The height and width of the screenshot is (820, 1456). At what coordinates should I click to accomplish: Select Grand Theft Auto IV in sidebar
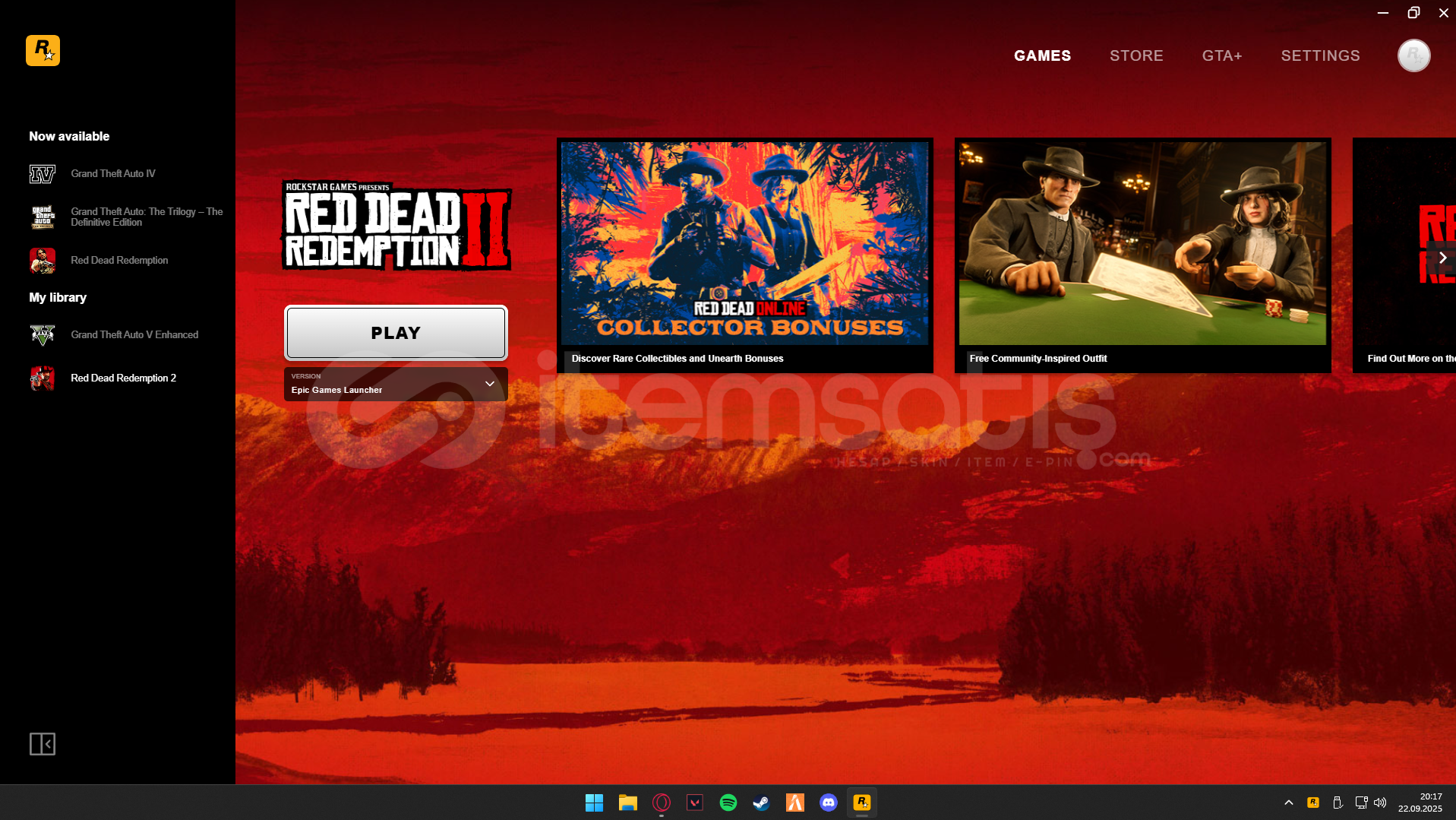113,174
